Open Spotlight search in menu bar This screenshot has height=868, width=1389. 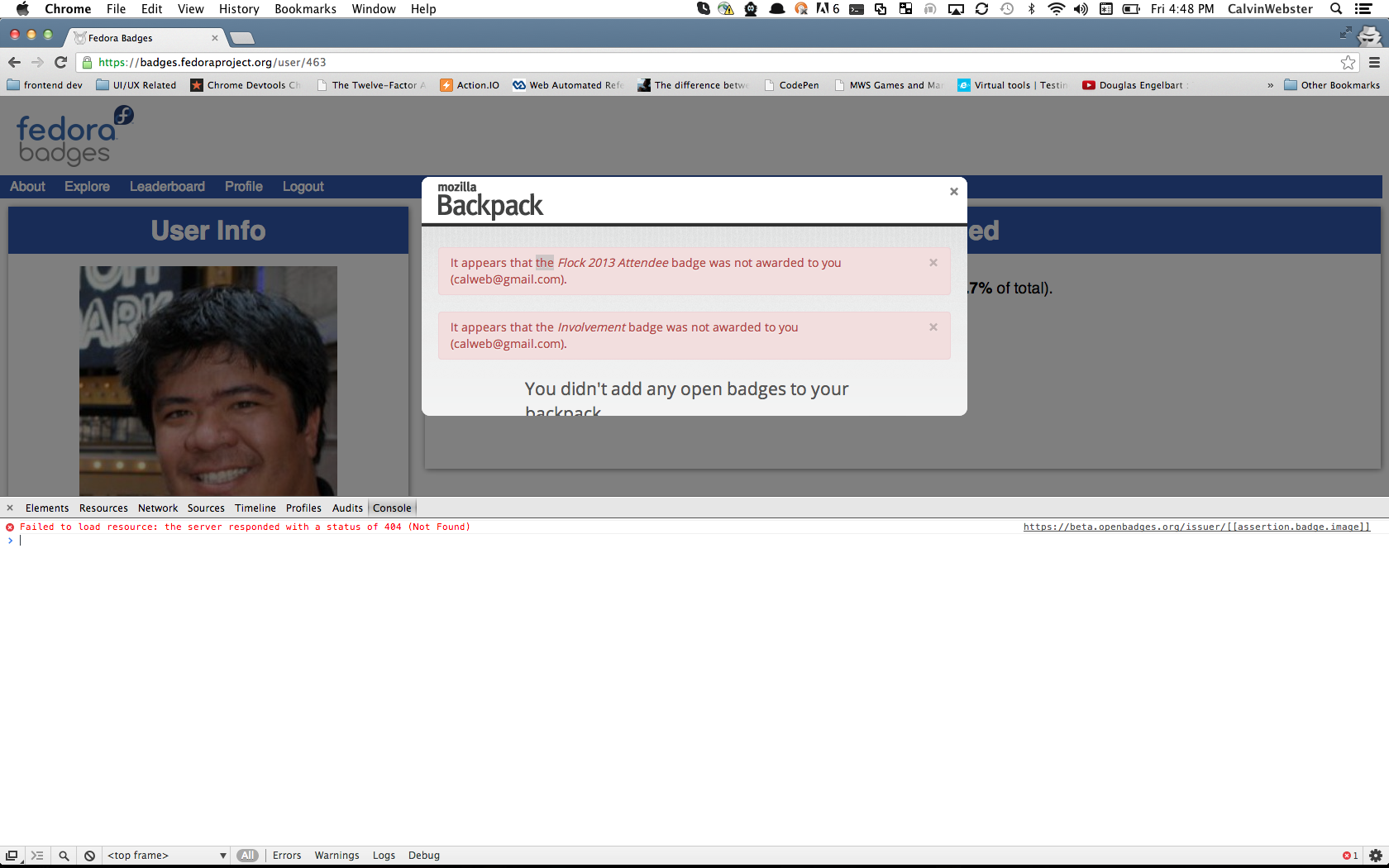pyautogui.click(x=1336, y=9)
